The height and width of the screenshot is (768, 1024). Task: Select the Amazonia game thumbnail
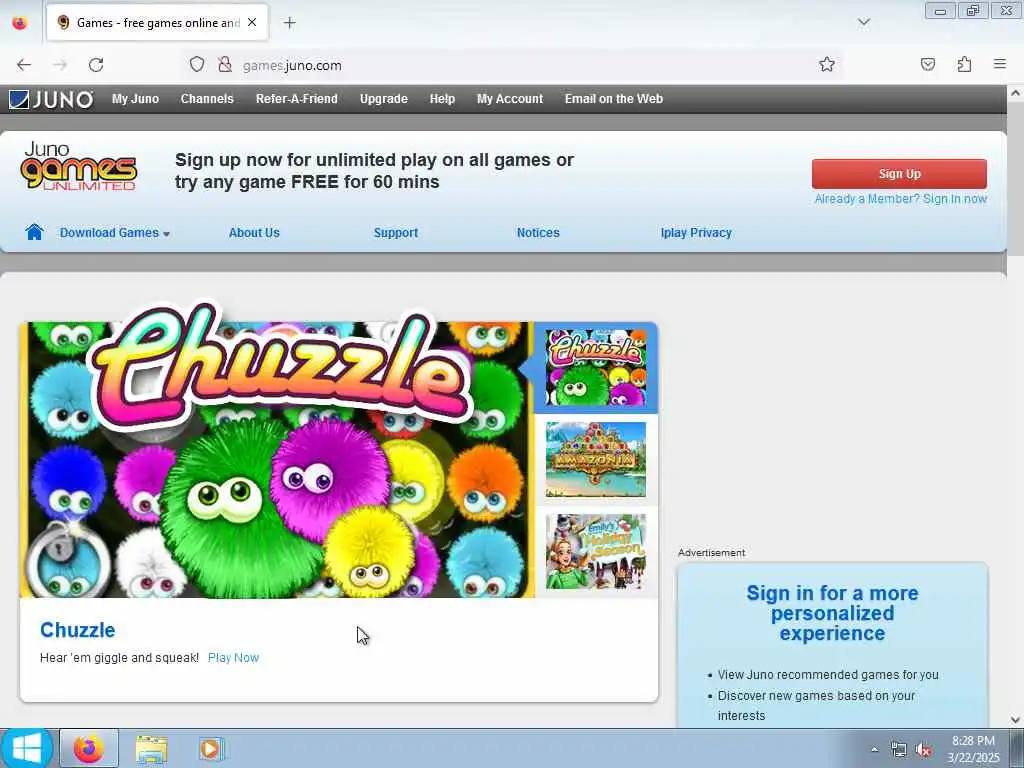pyautogui.click(x=596, y=460)
